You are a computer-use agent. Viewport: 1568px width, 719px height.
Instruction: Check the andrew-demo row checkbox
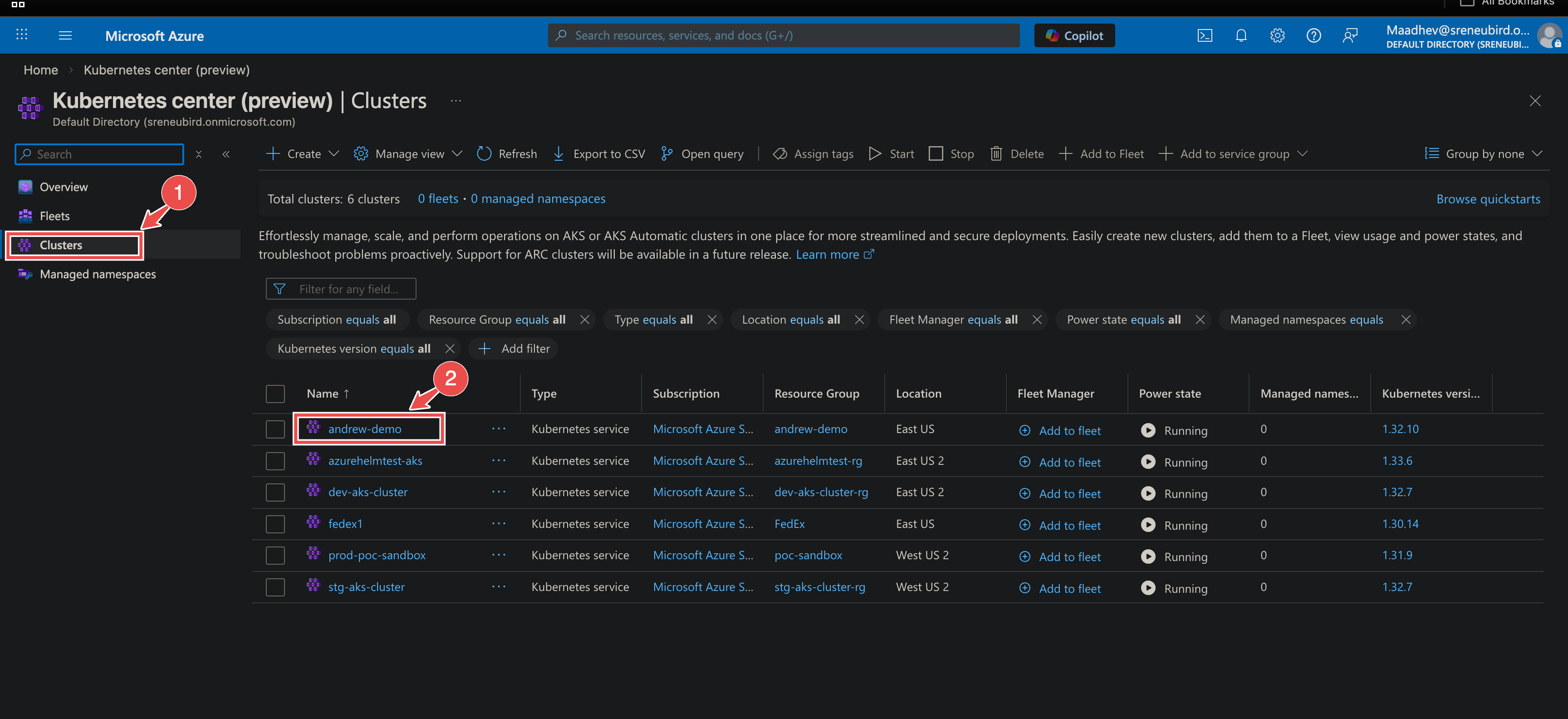point(275,429)
